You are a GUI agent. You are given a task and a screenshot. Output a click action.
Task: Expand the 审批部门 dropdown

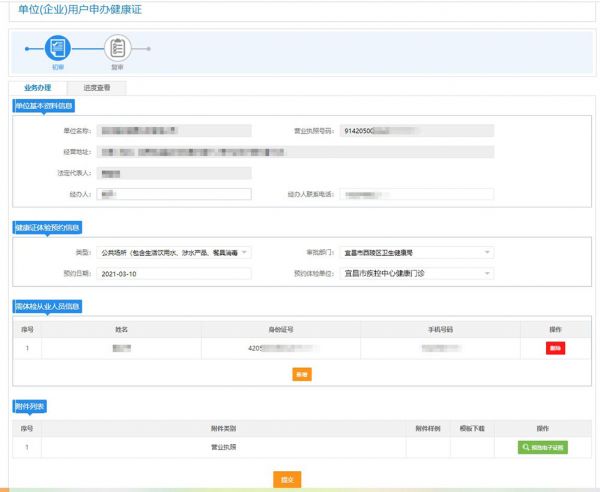pos(416,253)
